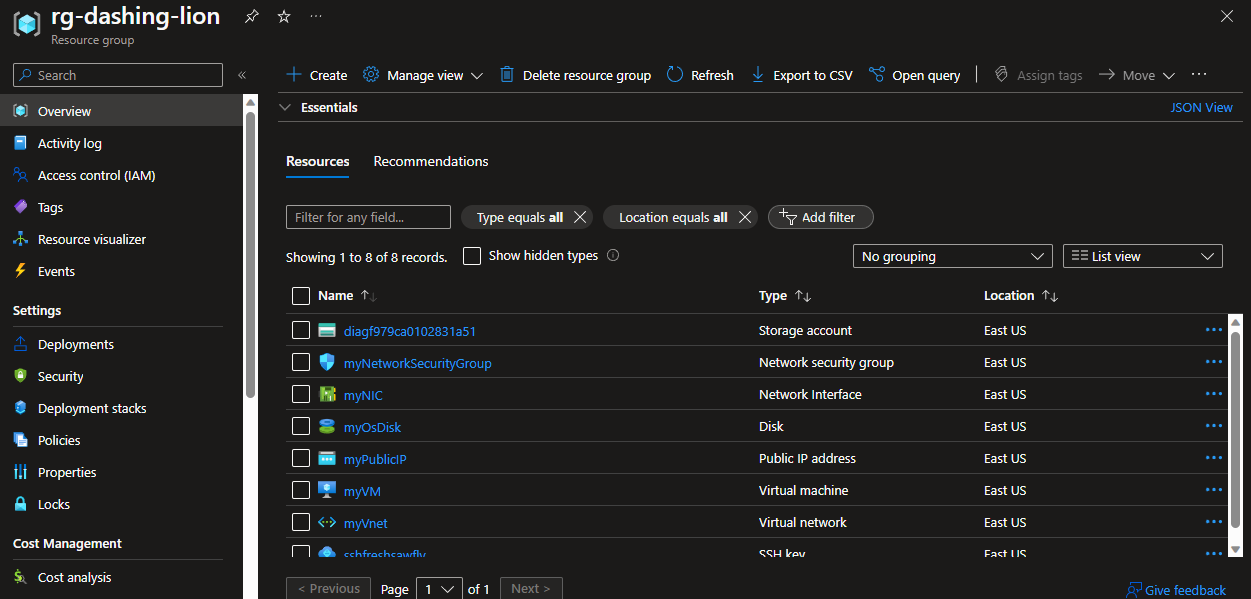The image size is (1251, 599).
Task: Open more options ellipsis beside the title
Action: pos(316,17)
